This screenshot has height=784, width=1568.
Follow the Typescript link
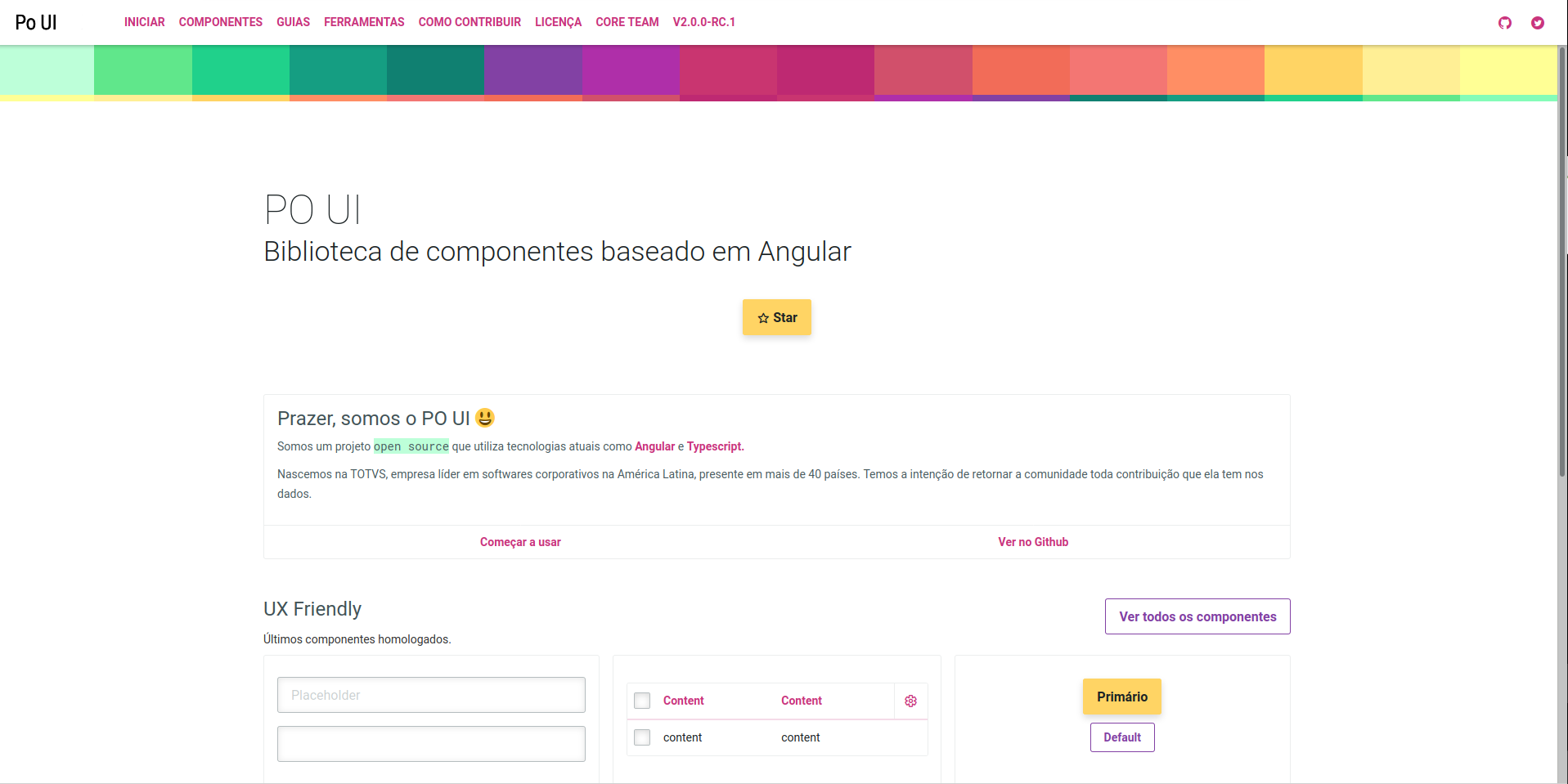point(716,446)
